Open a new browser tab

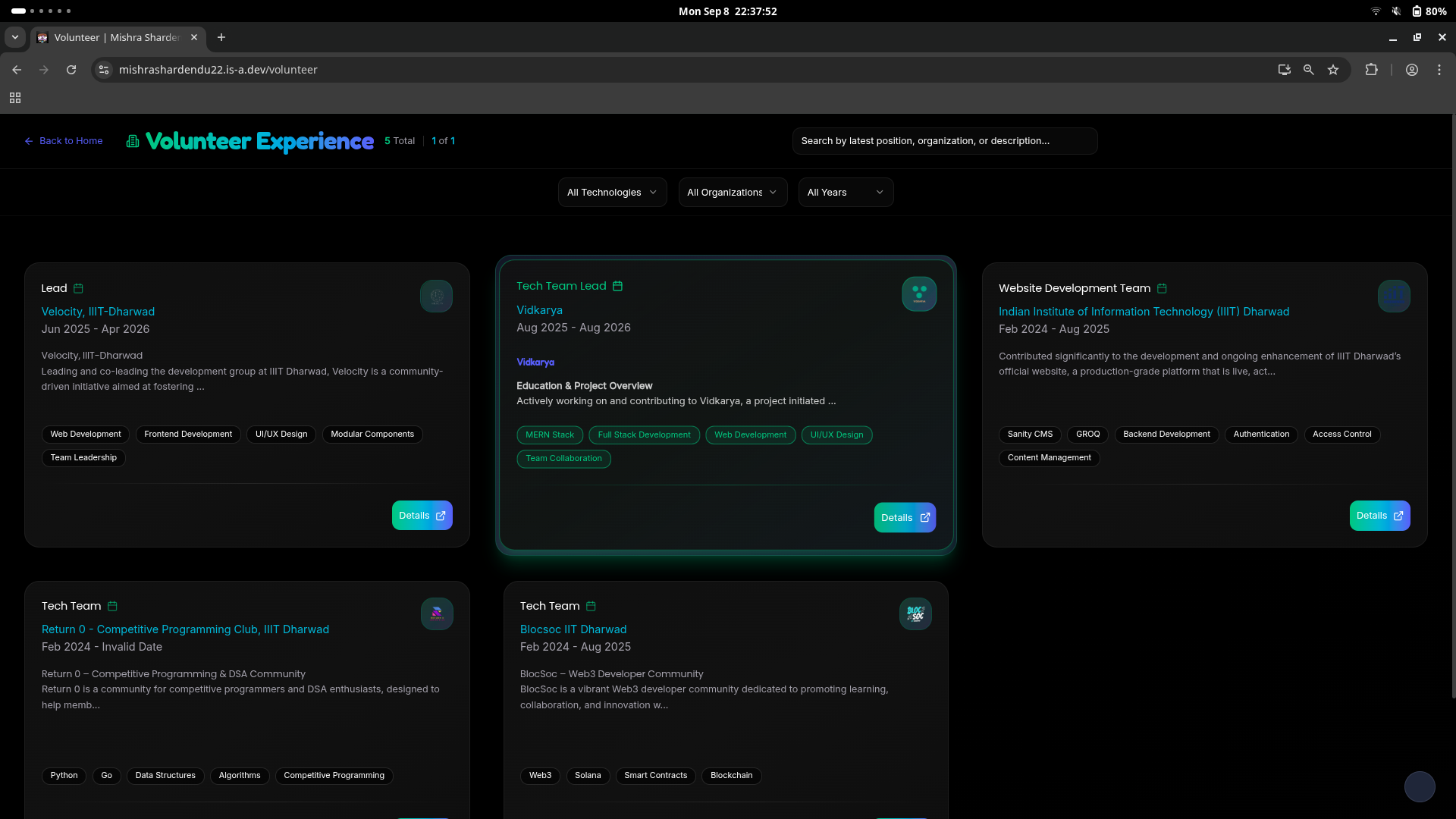[221, 37]
